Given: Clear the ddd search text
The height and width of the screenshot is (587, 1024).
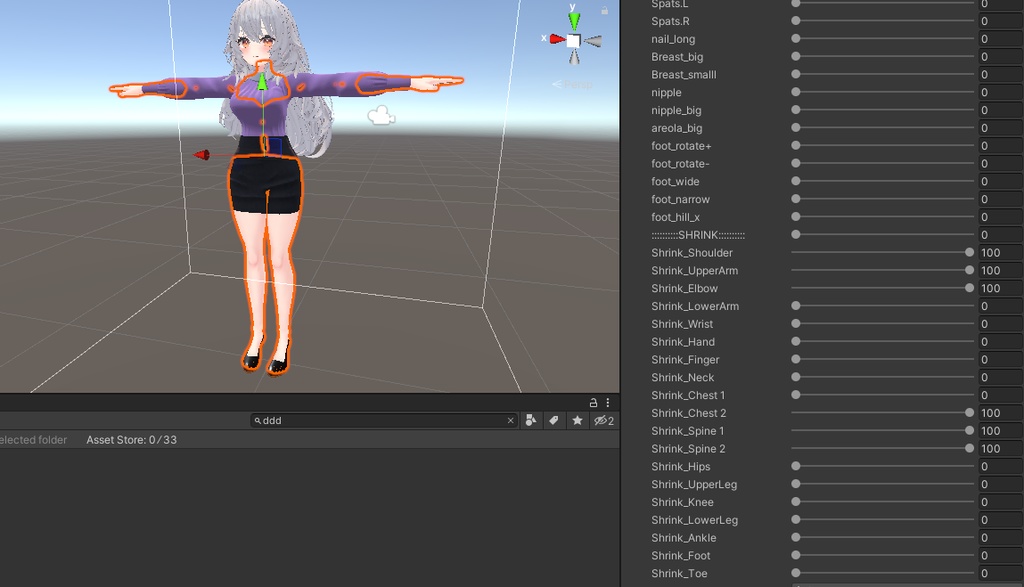Looking at the screenshot, I should click(x=511, y=420).
